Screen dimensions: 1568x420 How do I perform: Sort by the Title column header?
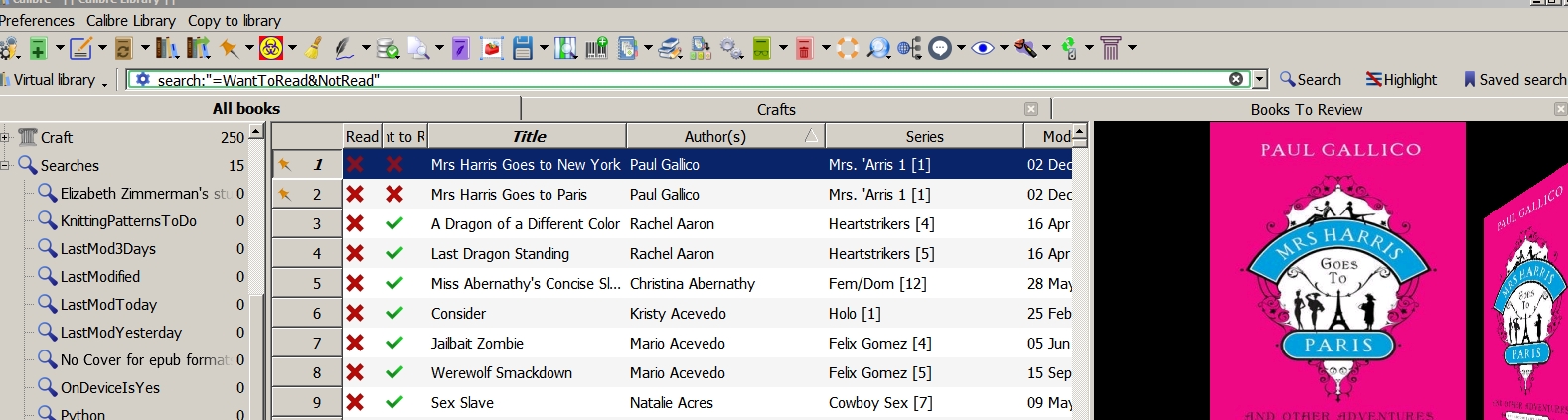tap(528, 136)
